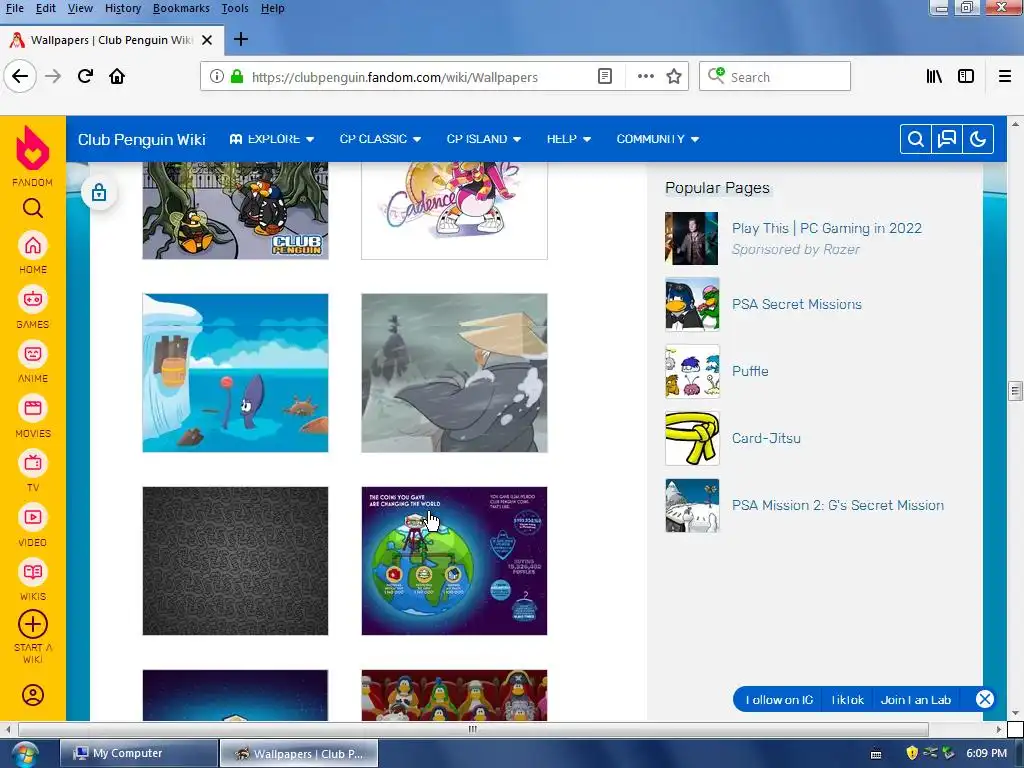Open the browser Library icon
Viewport: 1024px width, 768px height.
935,76
